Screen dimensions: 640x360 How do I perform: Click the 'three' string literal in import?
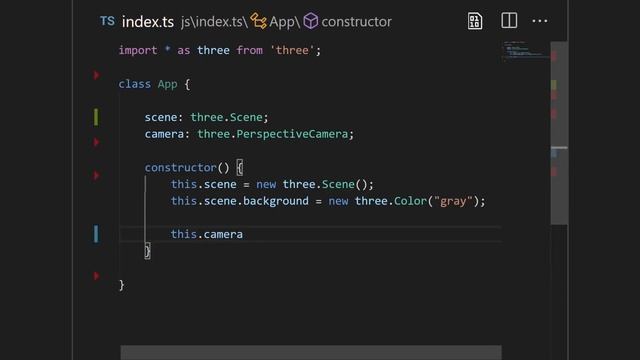292,50
